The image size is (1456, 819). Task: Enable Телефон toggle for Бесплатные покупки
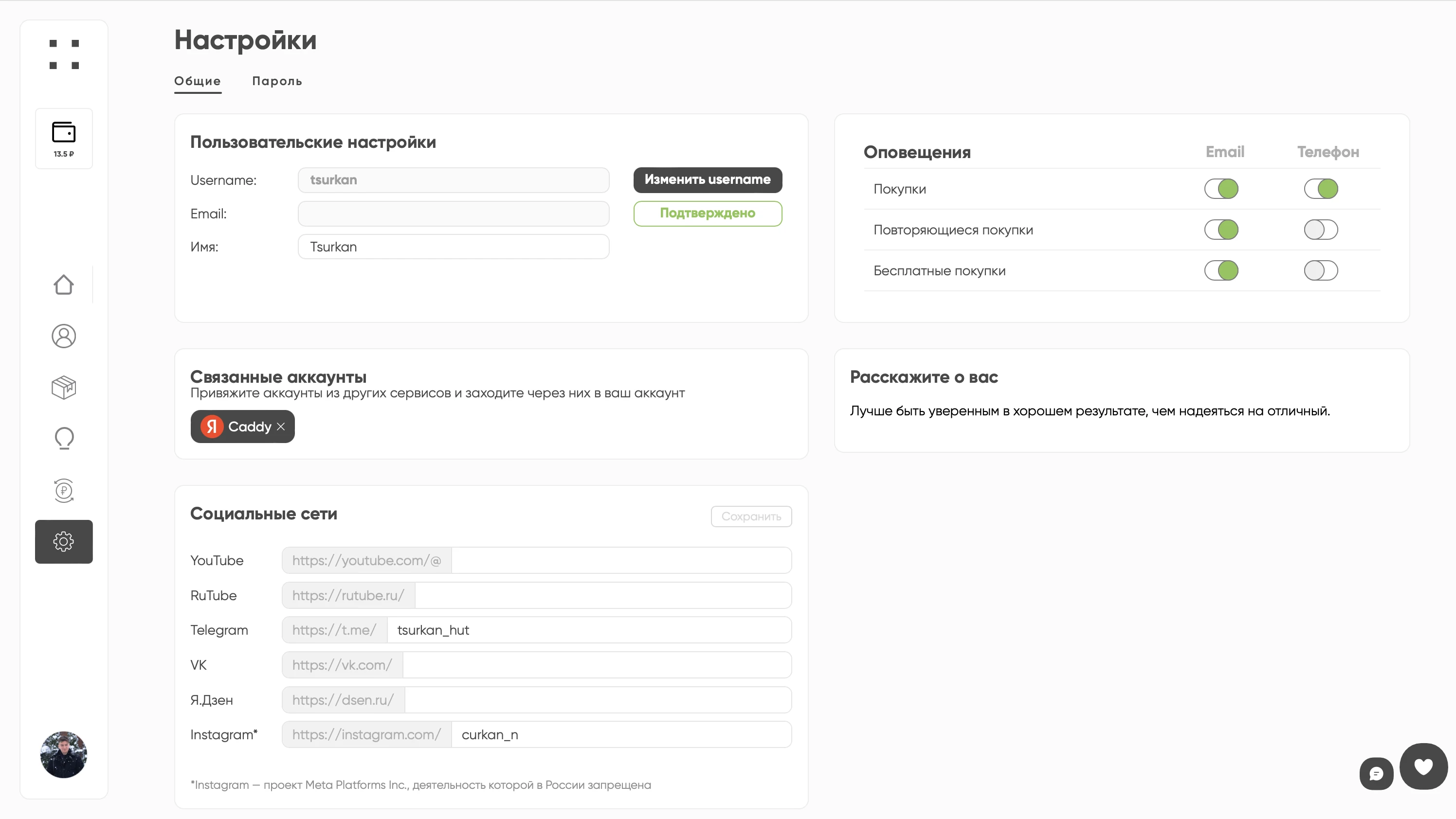tap(1320, 270)
